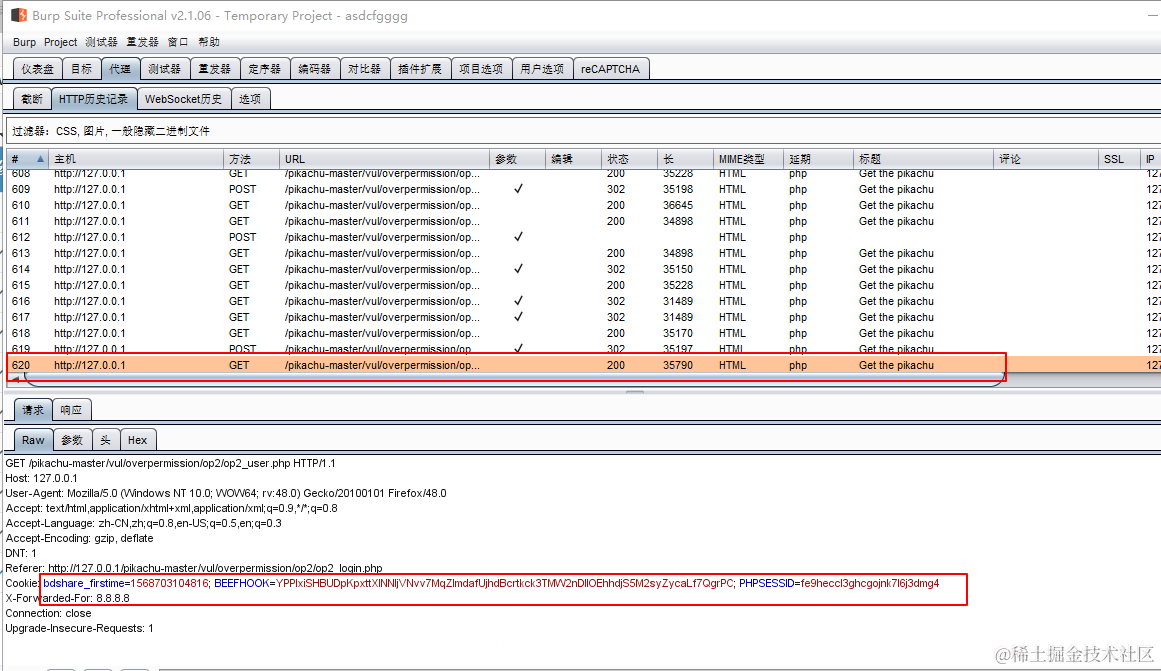
Task: Select history row 616
Action: [583, 301]
